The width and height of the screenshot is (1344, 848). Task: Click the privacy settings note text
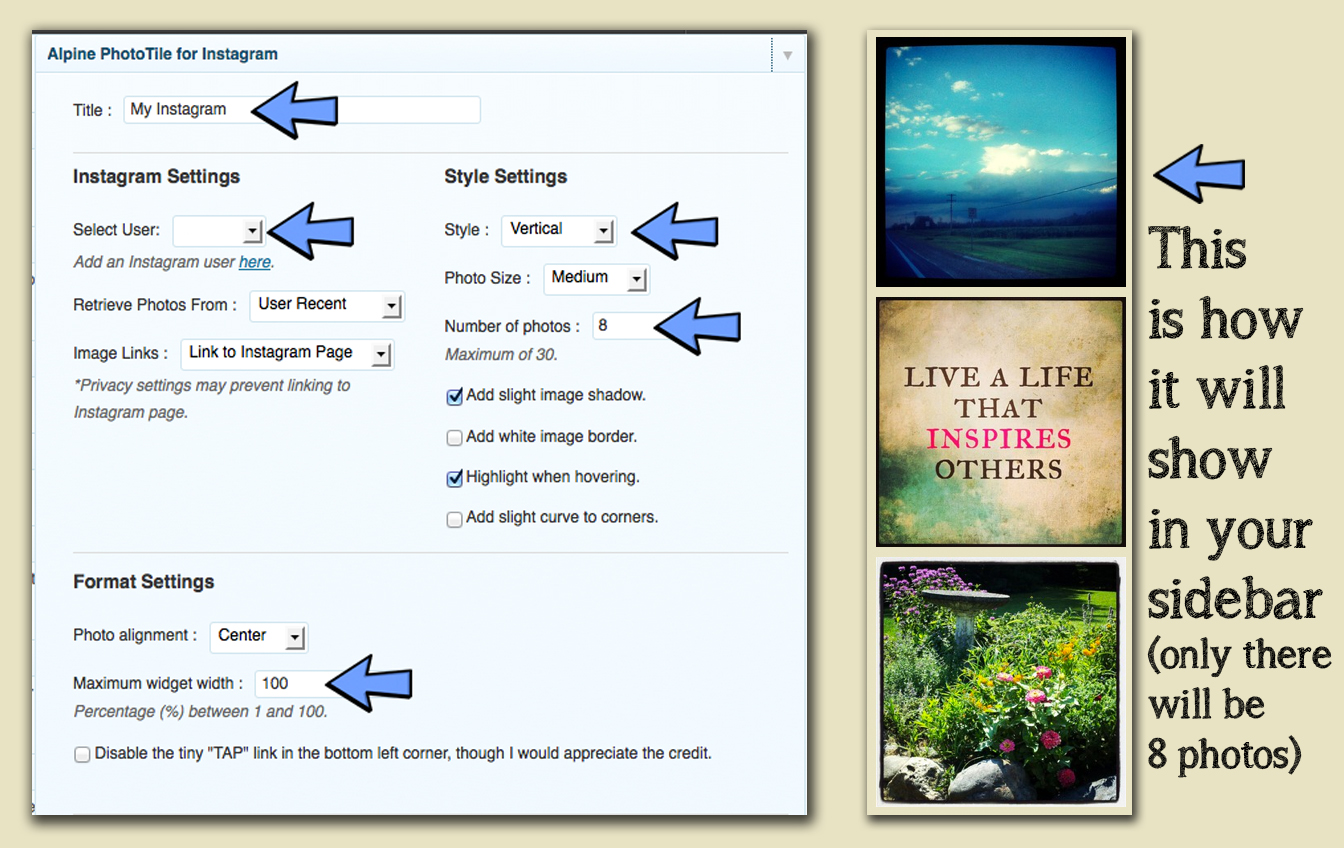(x=212, y=399)
